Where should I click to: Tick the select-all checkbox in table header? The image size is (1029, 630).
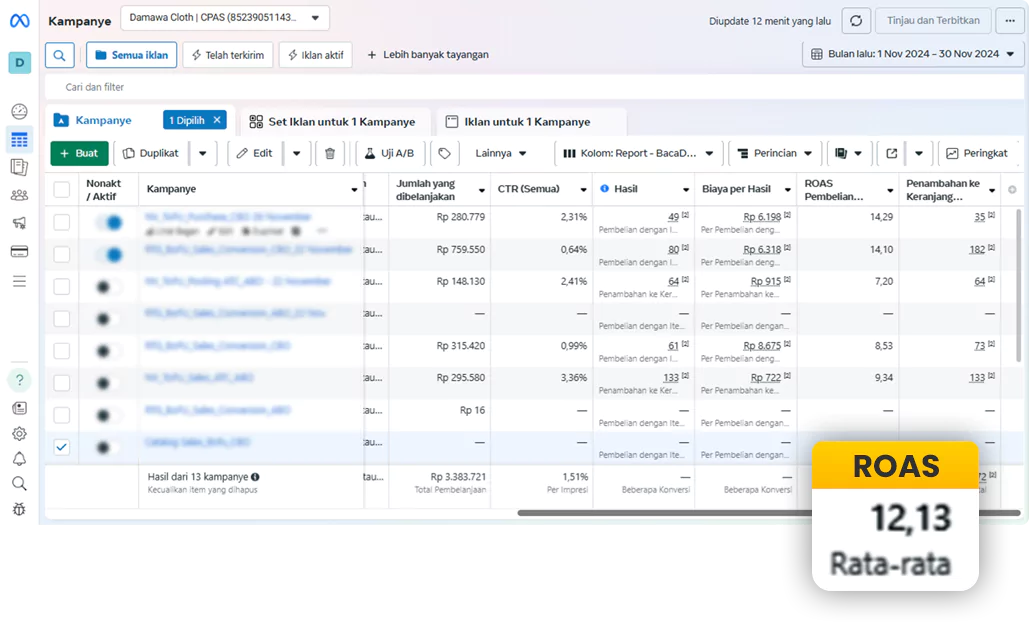[x=62, y=189]
